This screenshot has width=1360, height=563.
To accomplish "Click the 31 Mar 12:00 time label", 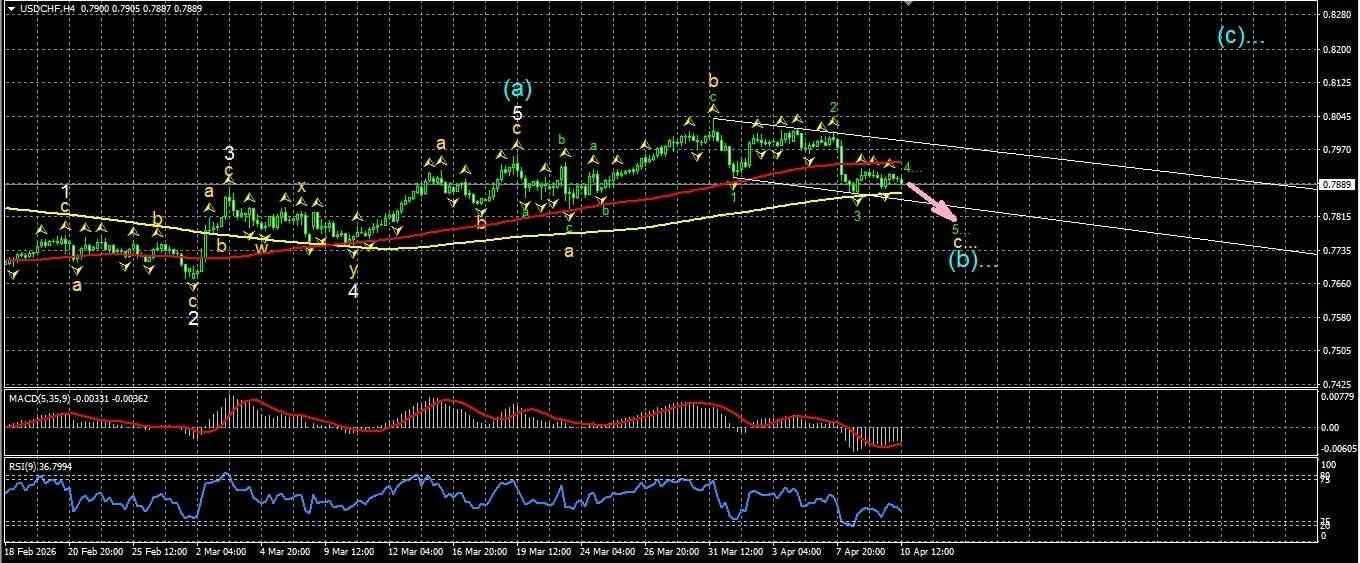I will pyautogui.click(x=736, y=552).
